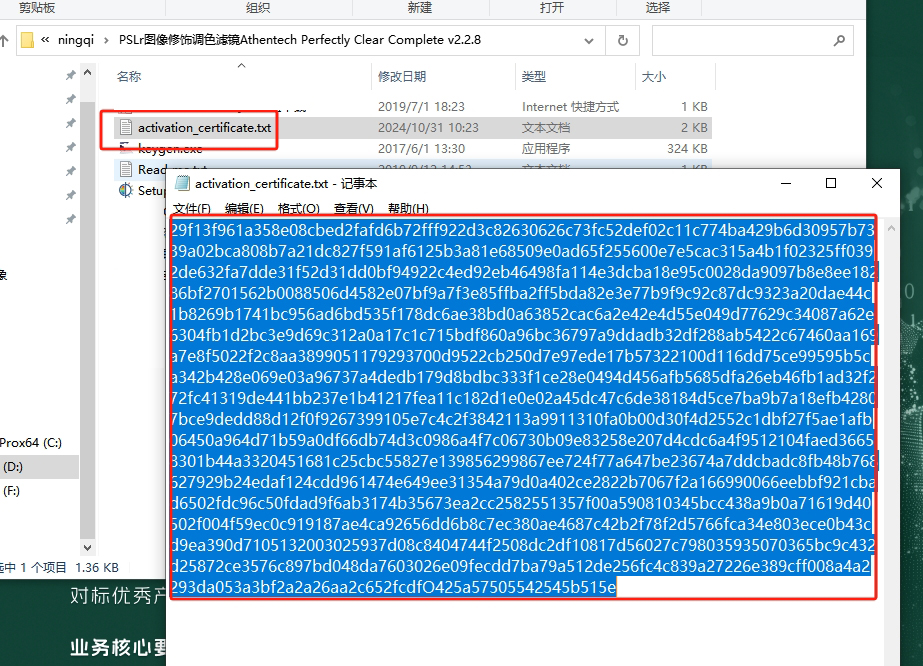The width and height of the screenshot is (923, 666).
Task: Click the 文本文档 type cell
Action: tap(546, 128)
